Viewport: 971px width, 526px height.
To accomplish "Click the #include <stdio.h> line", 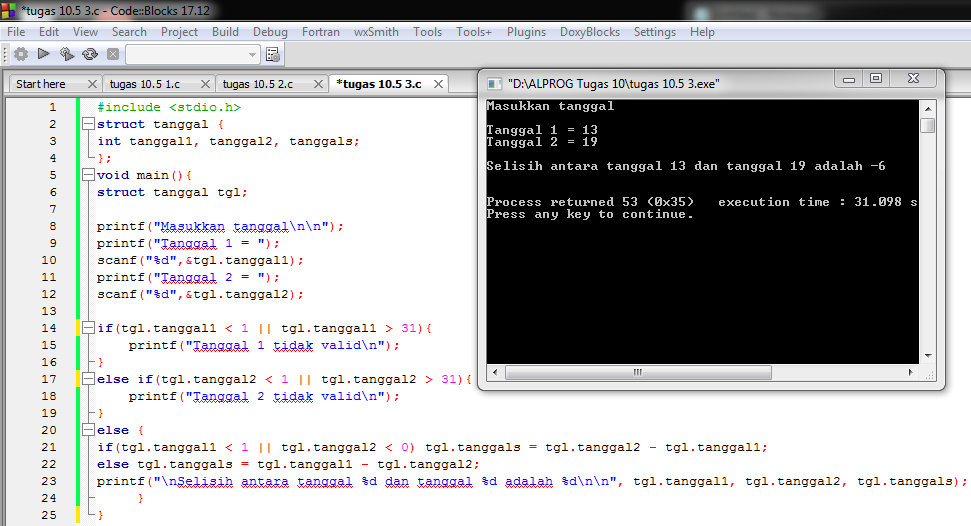I will (x=169, y=107).
